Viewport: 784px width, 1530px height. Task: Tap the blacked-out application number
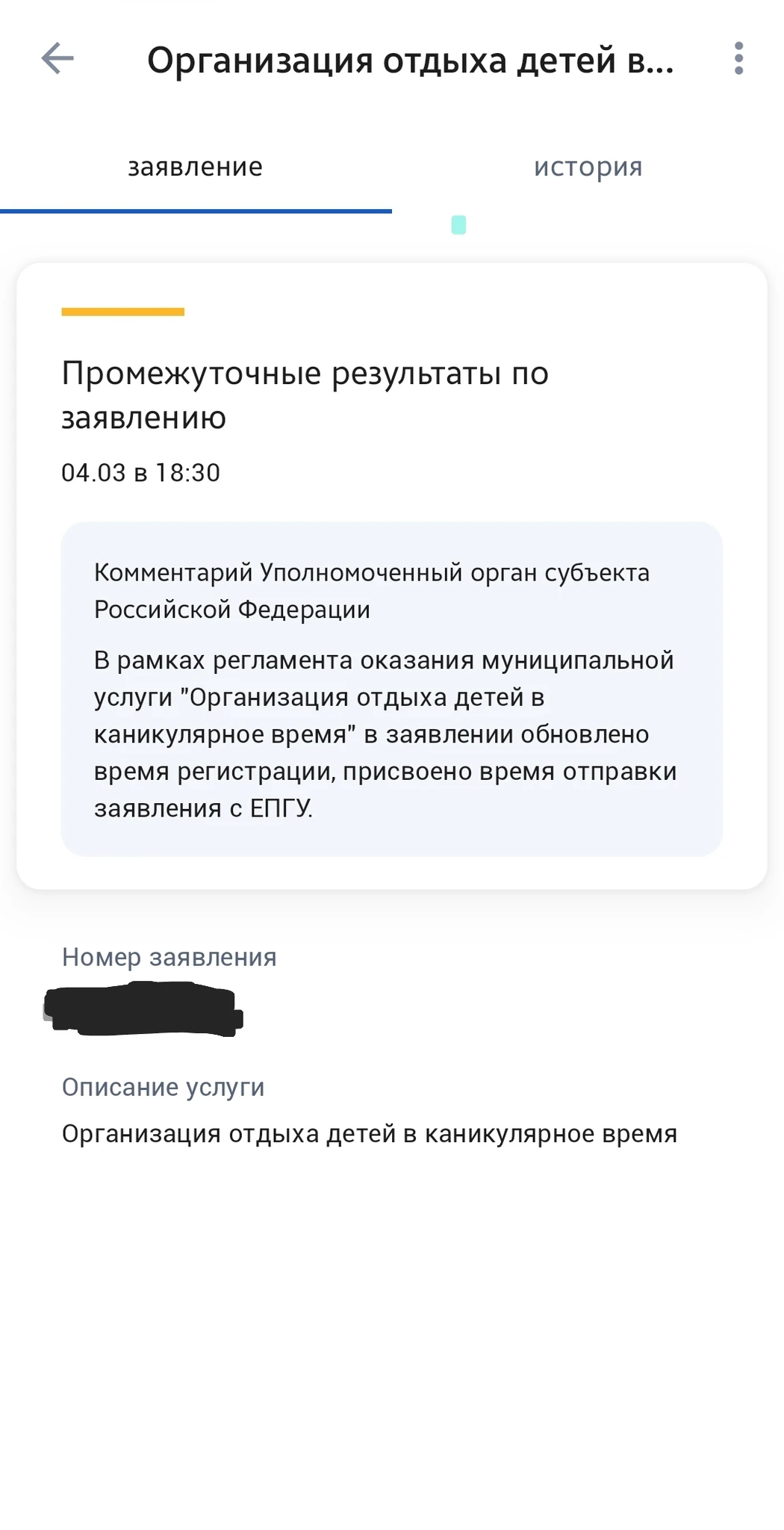143,1010
